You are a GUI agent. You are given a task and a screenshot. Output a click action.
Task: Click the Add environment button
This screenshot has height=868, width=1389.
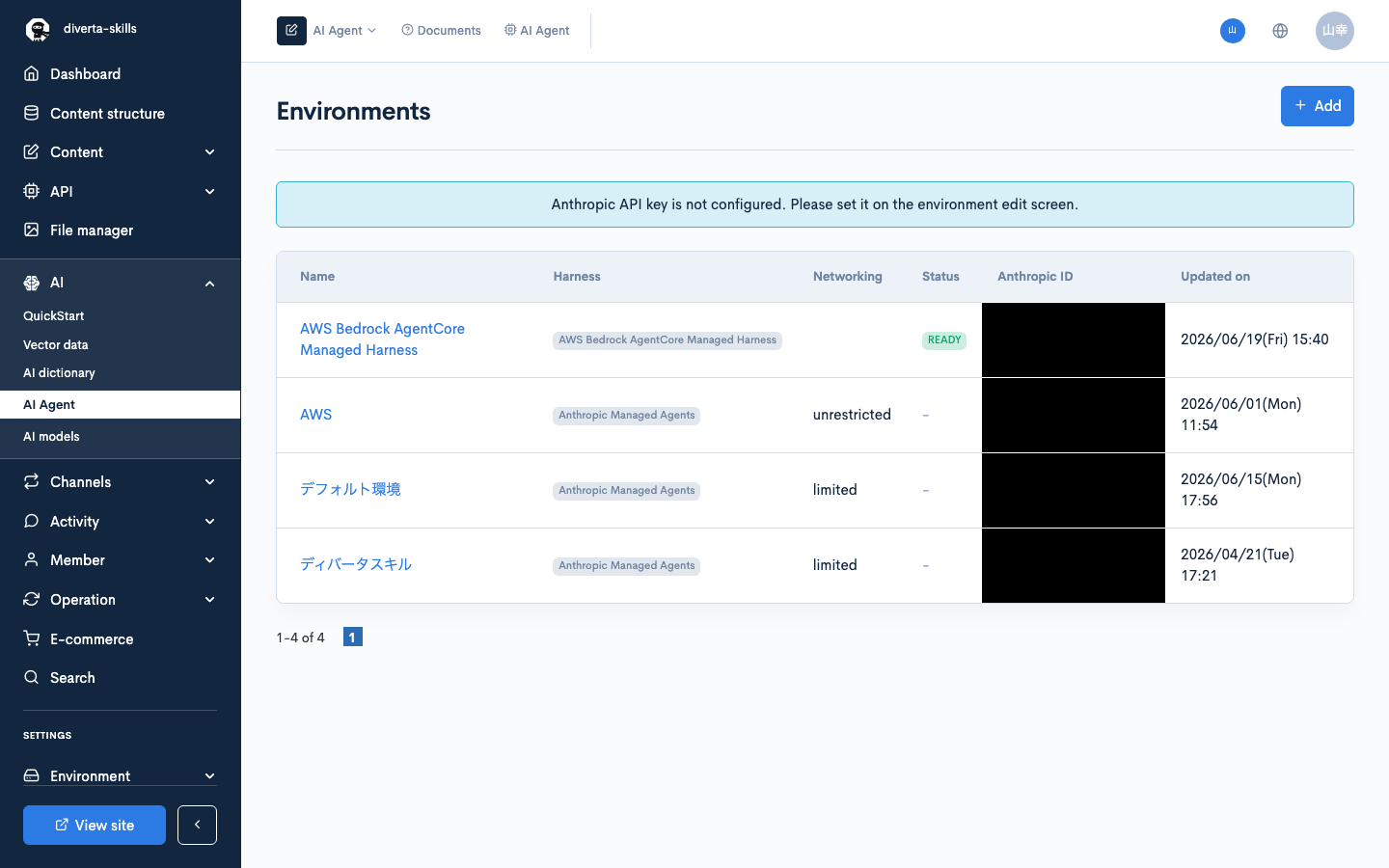tap(1317, 106)
